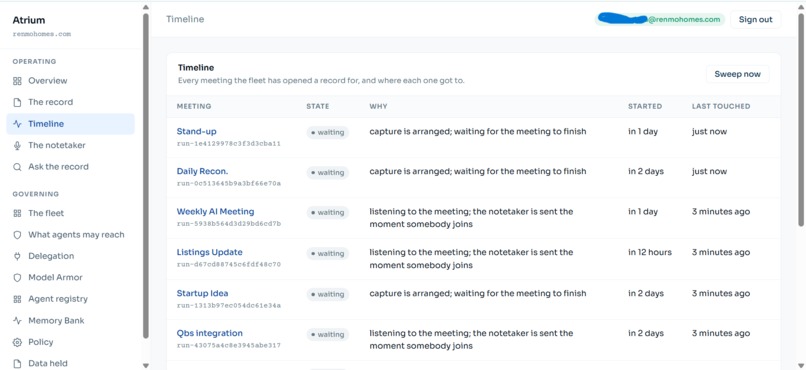Screen dimensions: 806x370
Task: Open the Weekly AI Meeting link
Action: 215,212
